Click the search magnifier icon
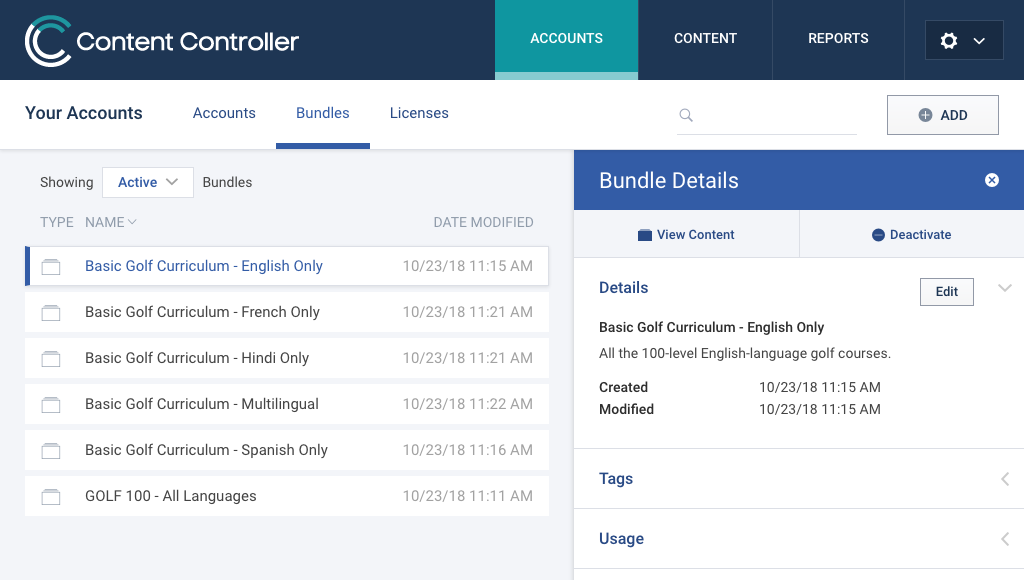 pyautogui.click(x=686, y=115)
